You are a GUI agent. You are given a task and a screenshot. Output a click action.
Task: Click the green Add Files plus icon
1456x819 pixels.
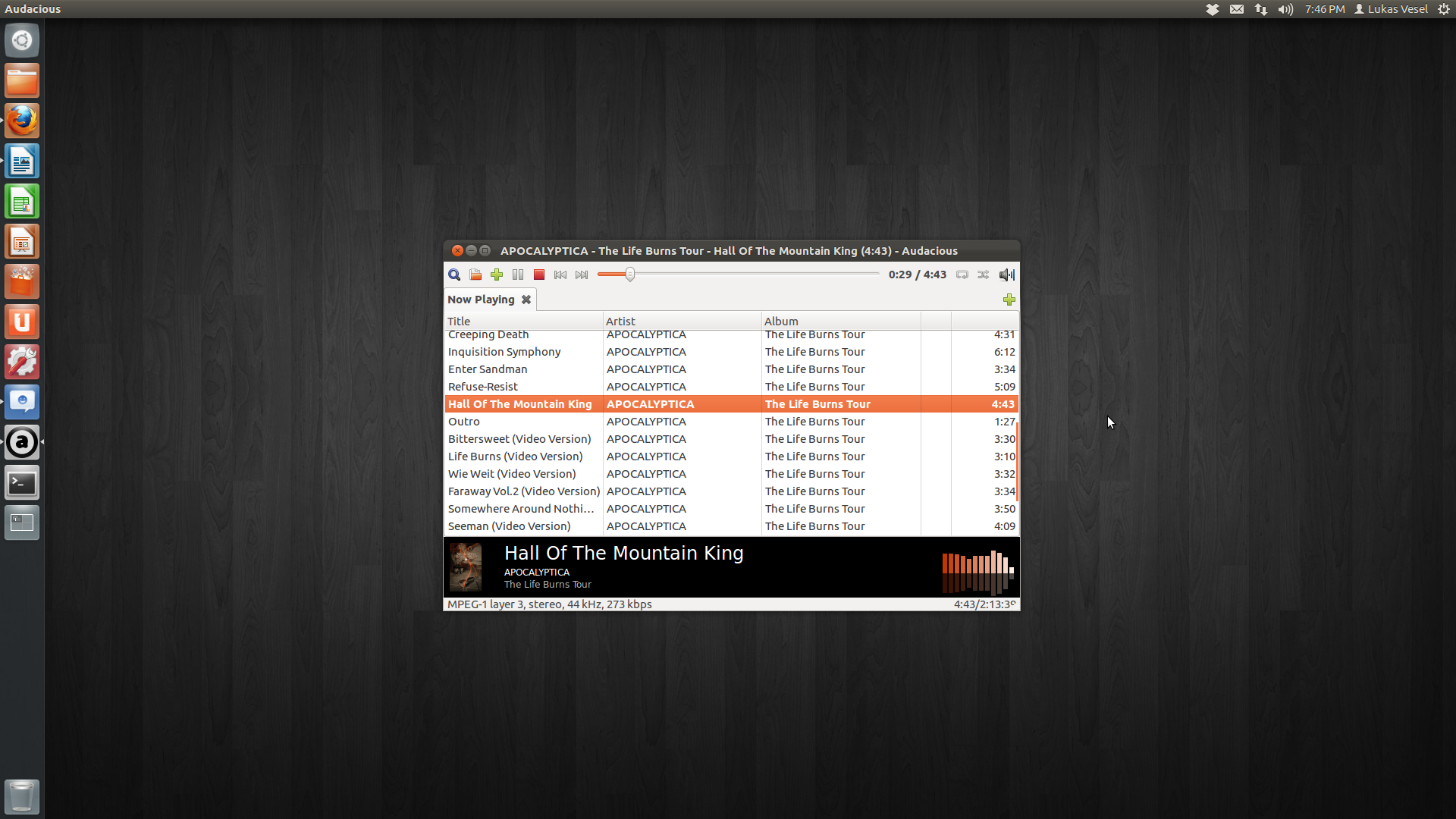click(497, 275)
